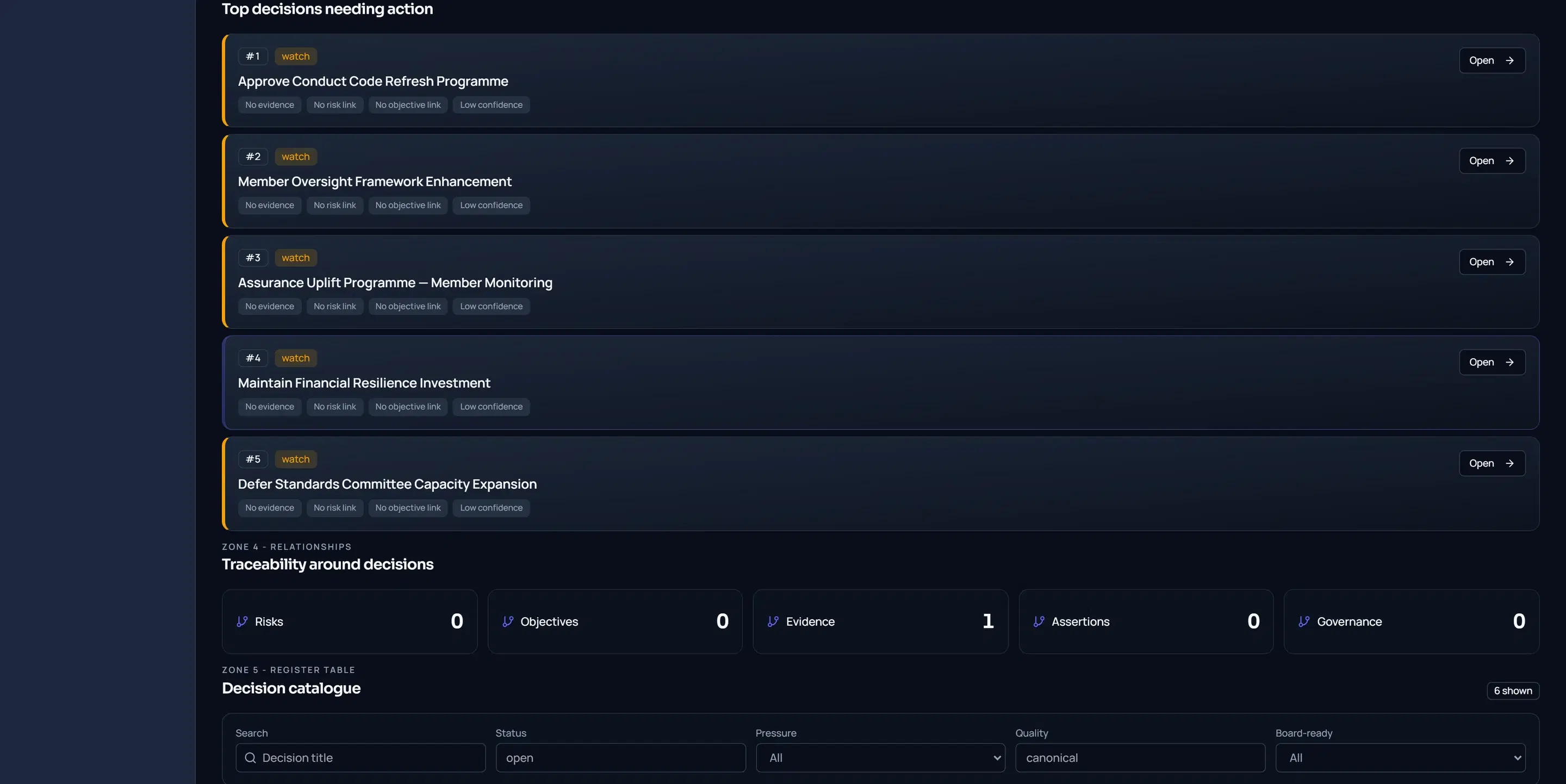1566x784 pixels.
Task: Click the #1 rank badge
Action: pos(253,56)
